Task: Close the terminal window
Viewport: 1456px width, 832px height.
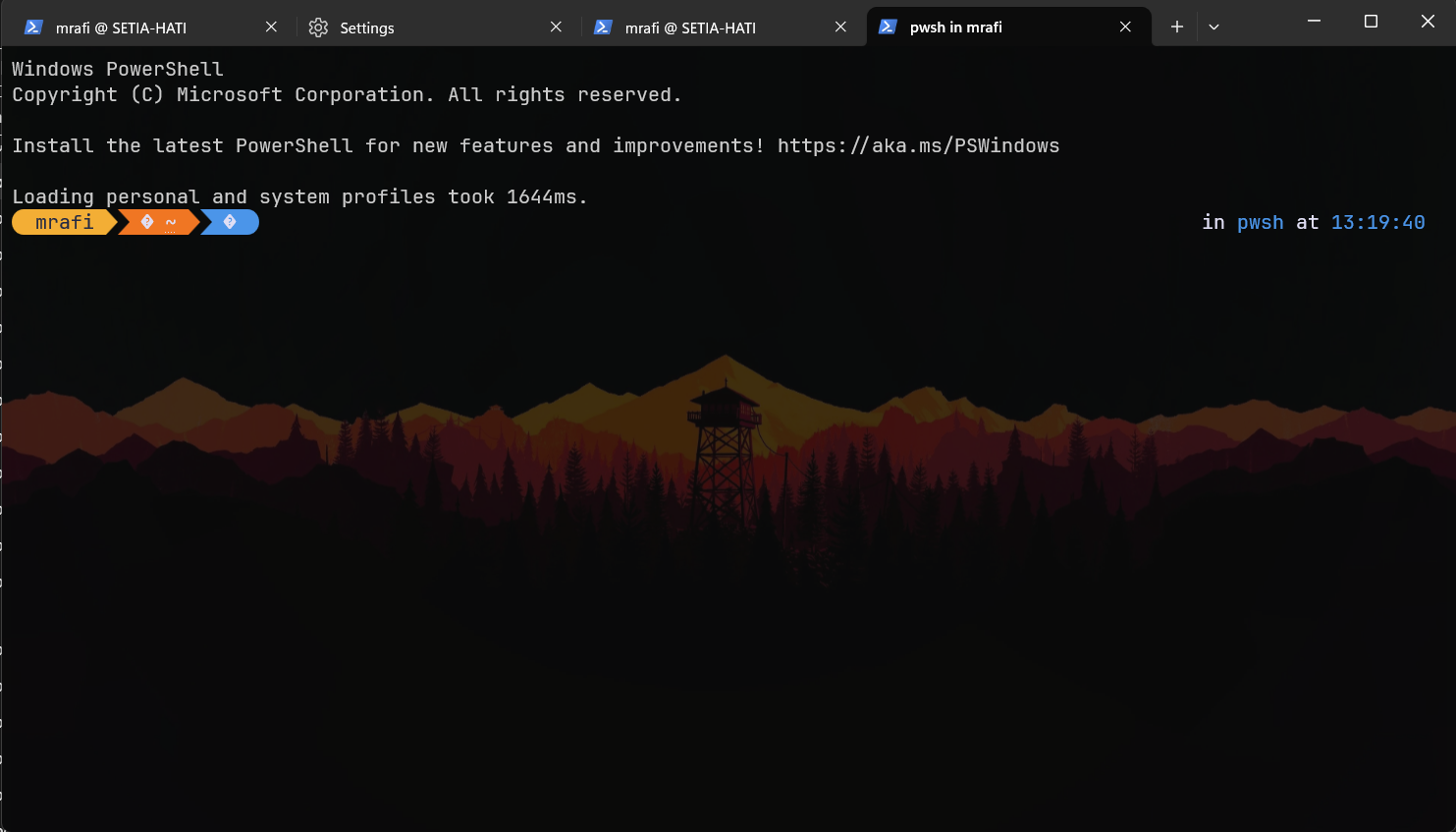Action: pyautogui.click(x=1428, y=22)
